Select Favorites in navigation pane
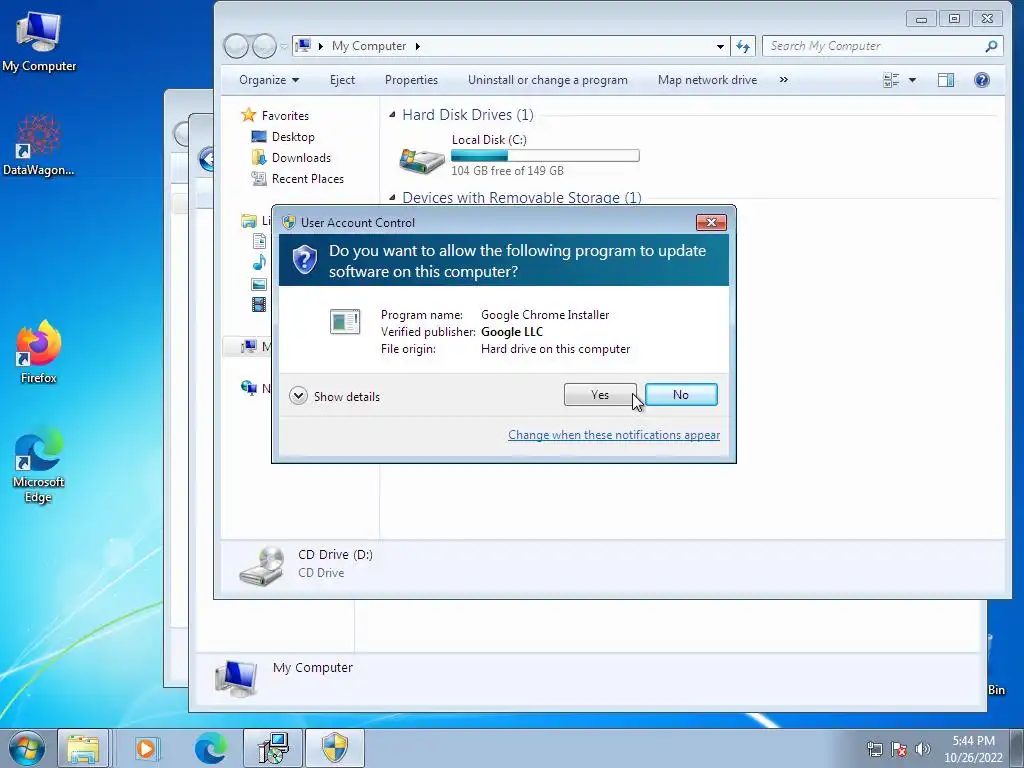 pyautogui.click(x=275, y=116)
